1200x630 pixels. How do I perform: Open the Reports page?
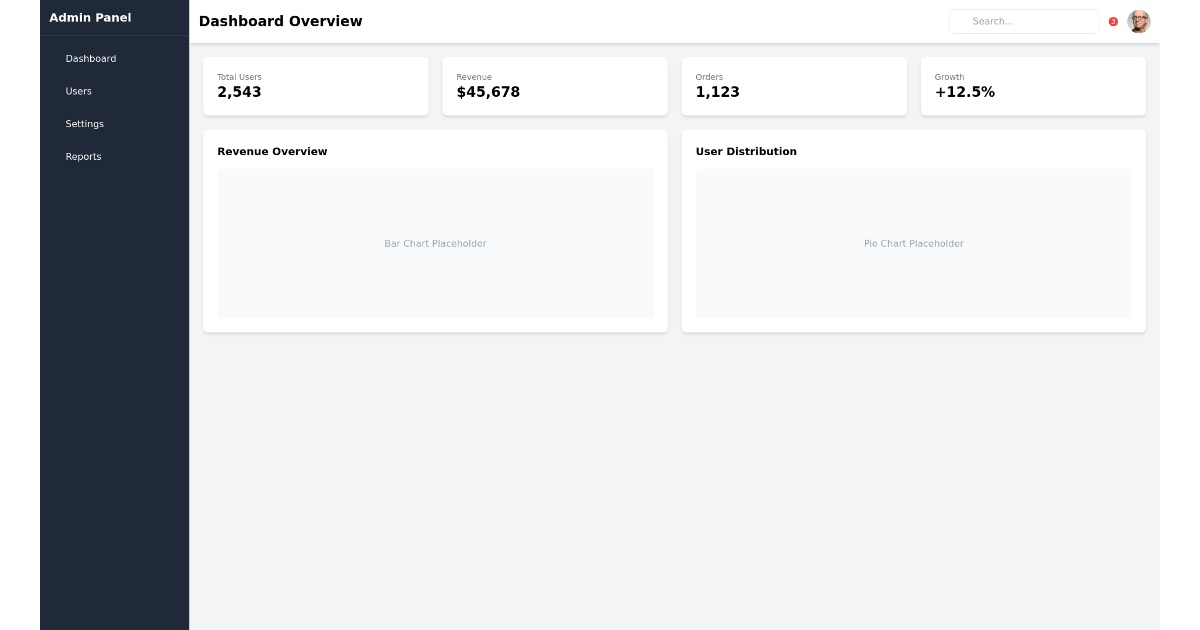[x=83, y=156]
